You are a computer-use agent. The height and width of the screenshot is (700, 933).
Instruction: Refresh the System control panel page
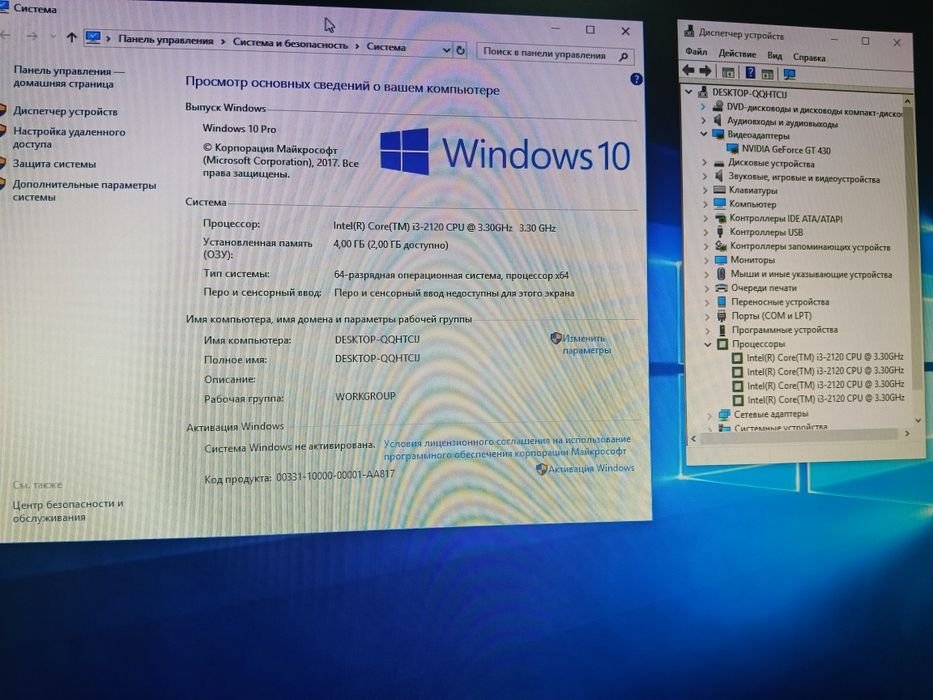460,51
